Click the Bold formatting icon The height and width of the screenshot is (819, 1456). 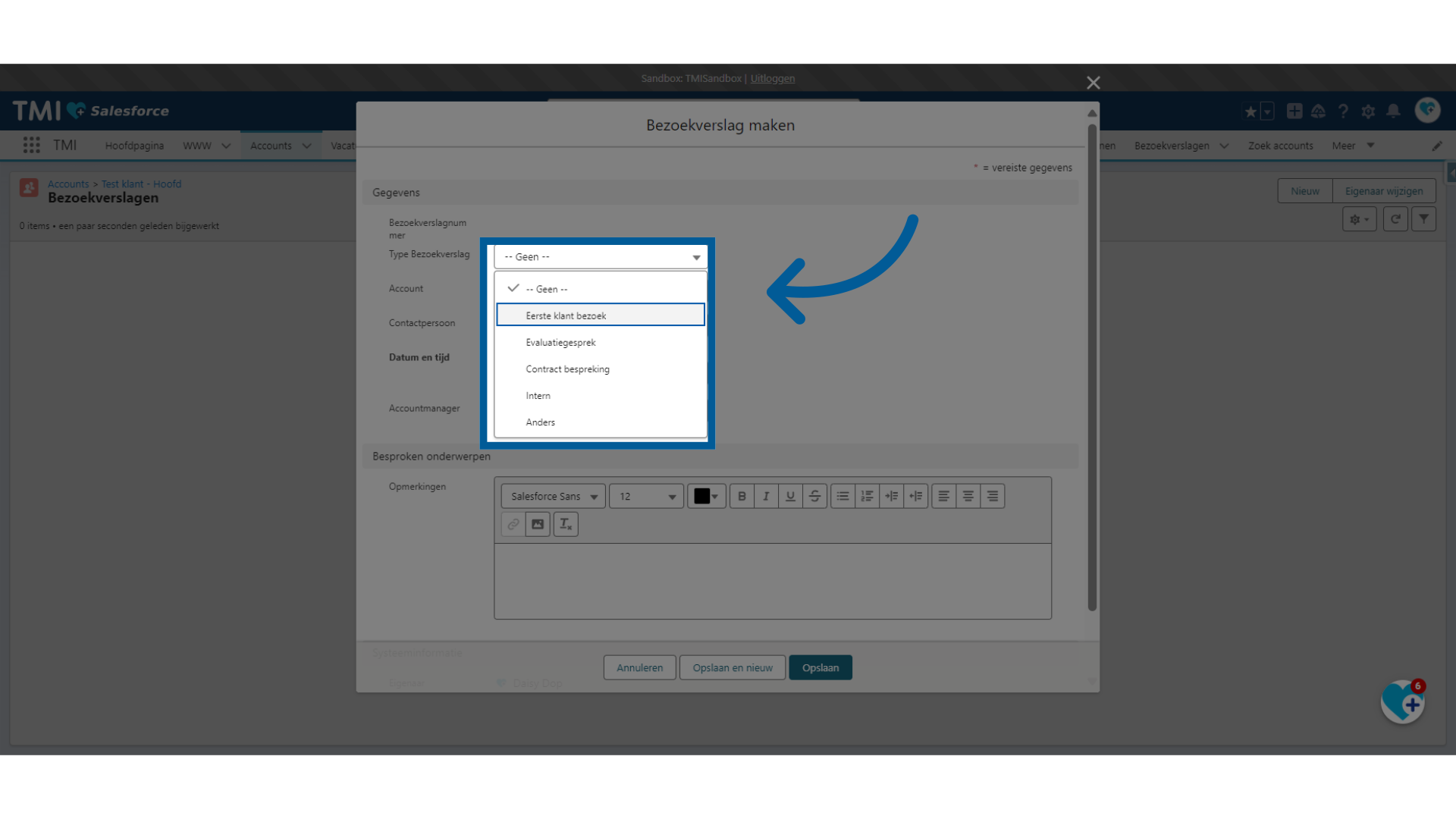(742, 495)
